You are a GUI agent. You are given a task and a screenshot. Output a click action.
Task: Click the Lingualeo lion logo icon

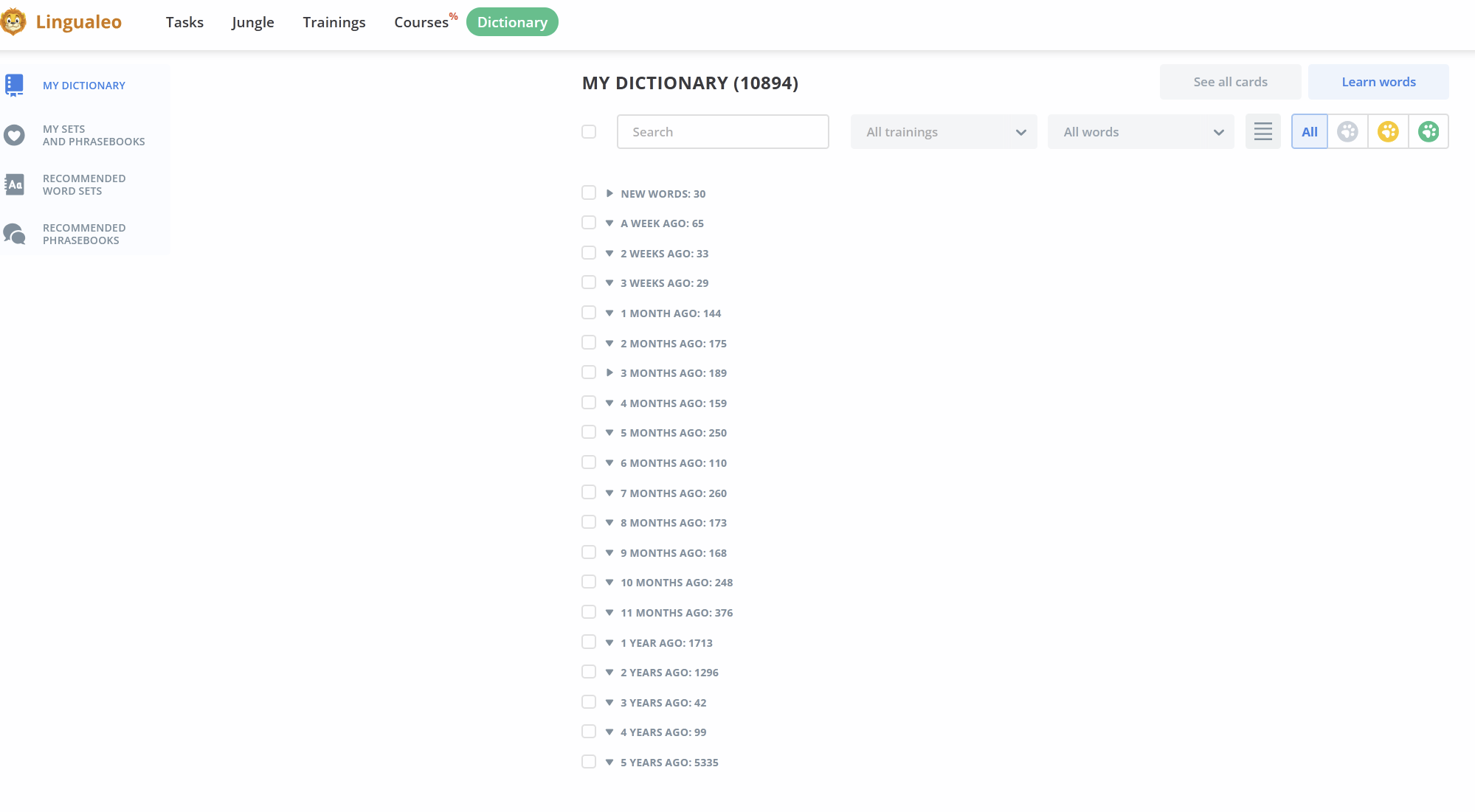click(13, 22)
